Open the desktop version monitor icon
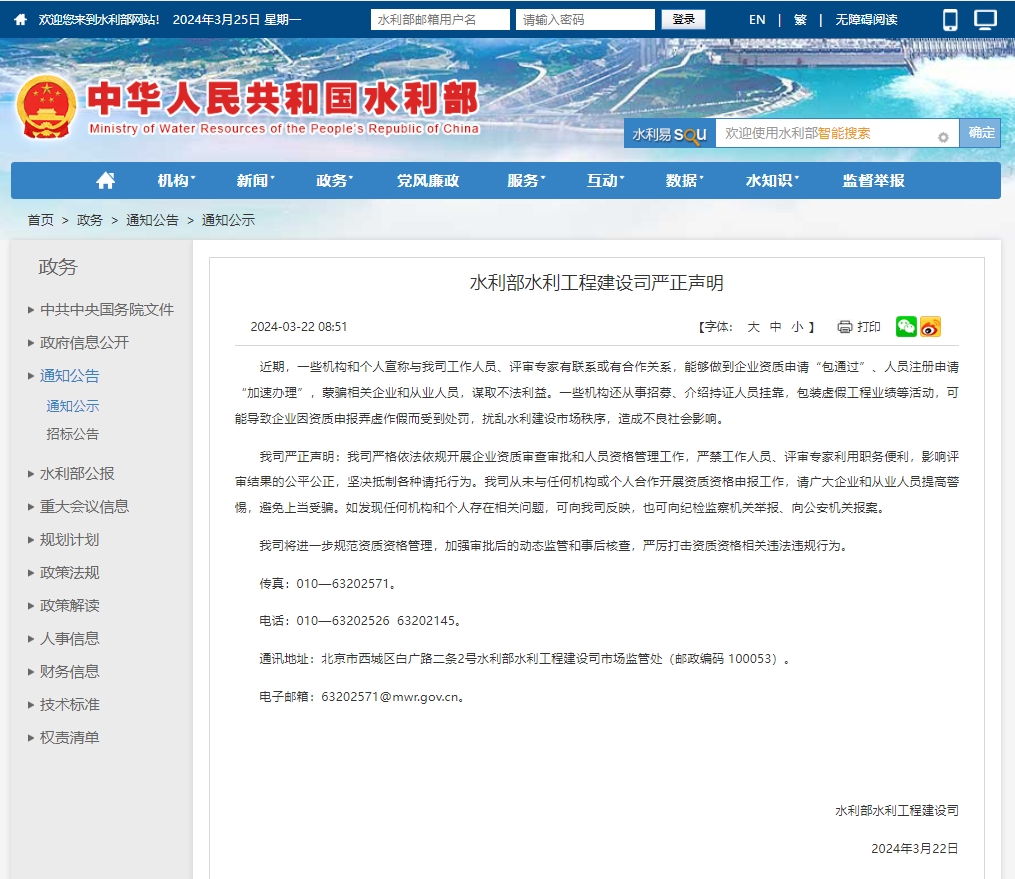The image size is (1015, 879). pyautogui.click(x=986, y=20)
